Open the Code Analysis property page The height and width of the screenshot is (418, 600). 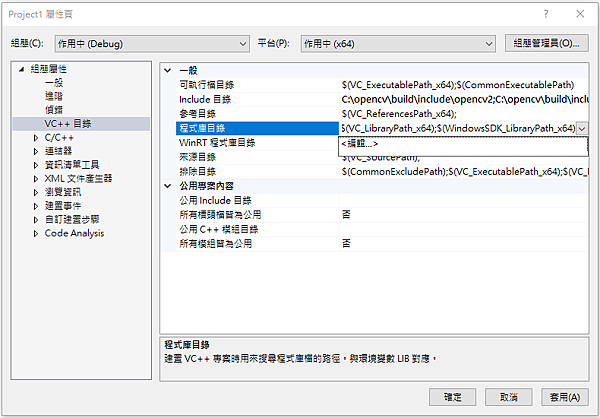(x=74, y=233)
